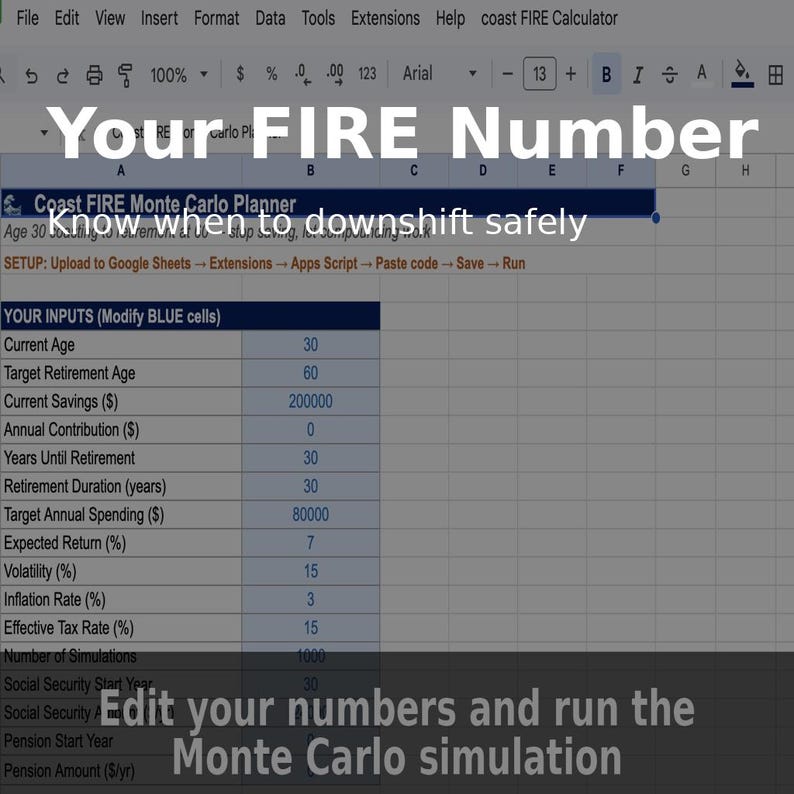Open the Arial font dropdown

[440, 74]
